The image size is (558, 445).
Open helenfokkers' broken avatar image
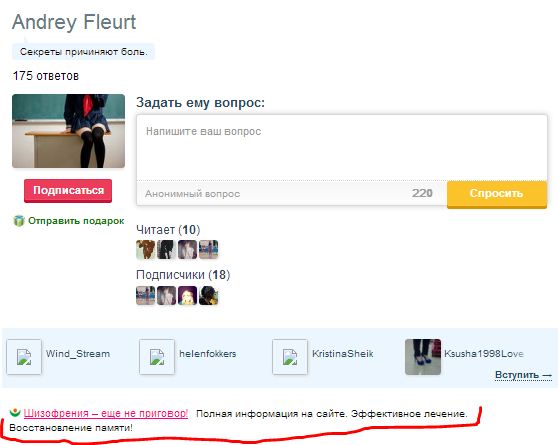pos(157,357)
